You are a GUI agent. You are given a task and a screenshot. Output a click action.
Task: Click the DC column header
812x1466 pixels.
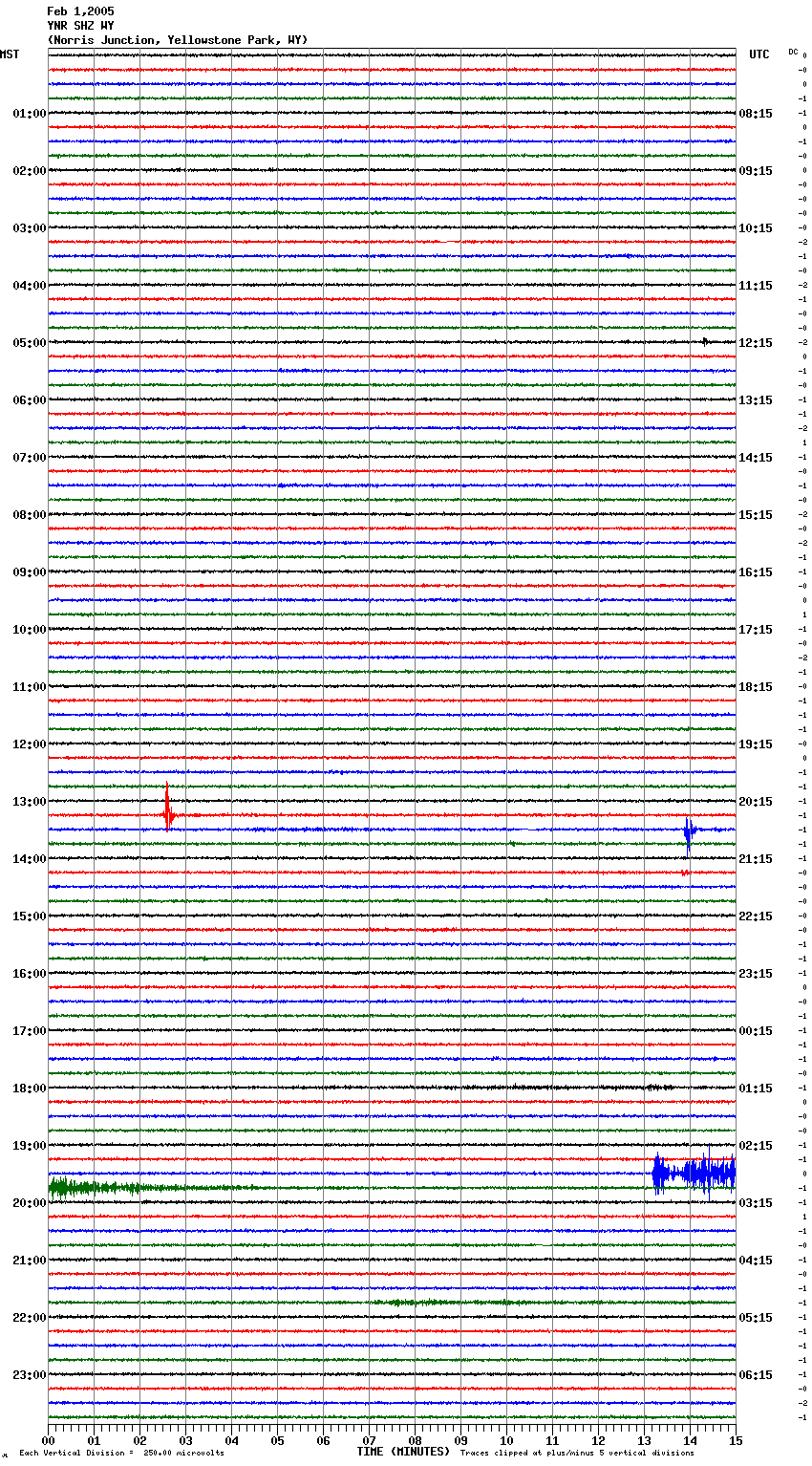click(x=793, y=52)
